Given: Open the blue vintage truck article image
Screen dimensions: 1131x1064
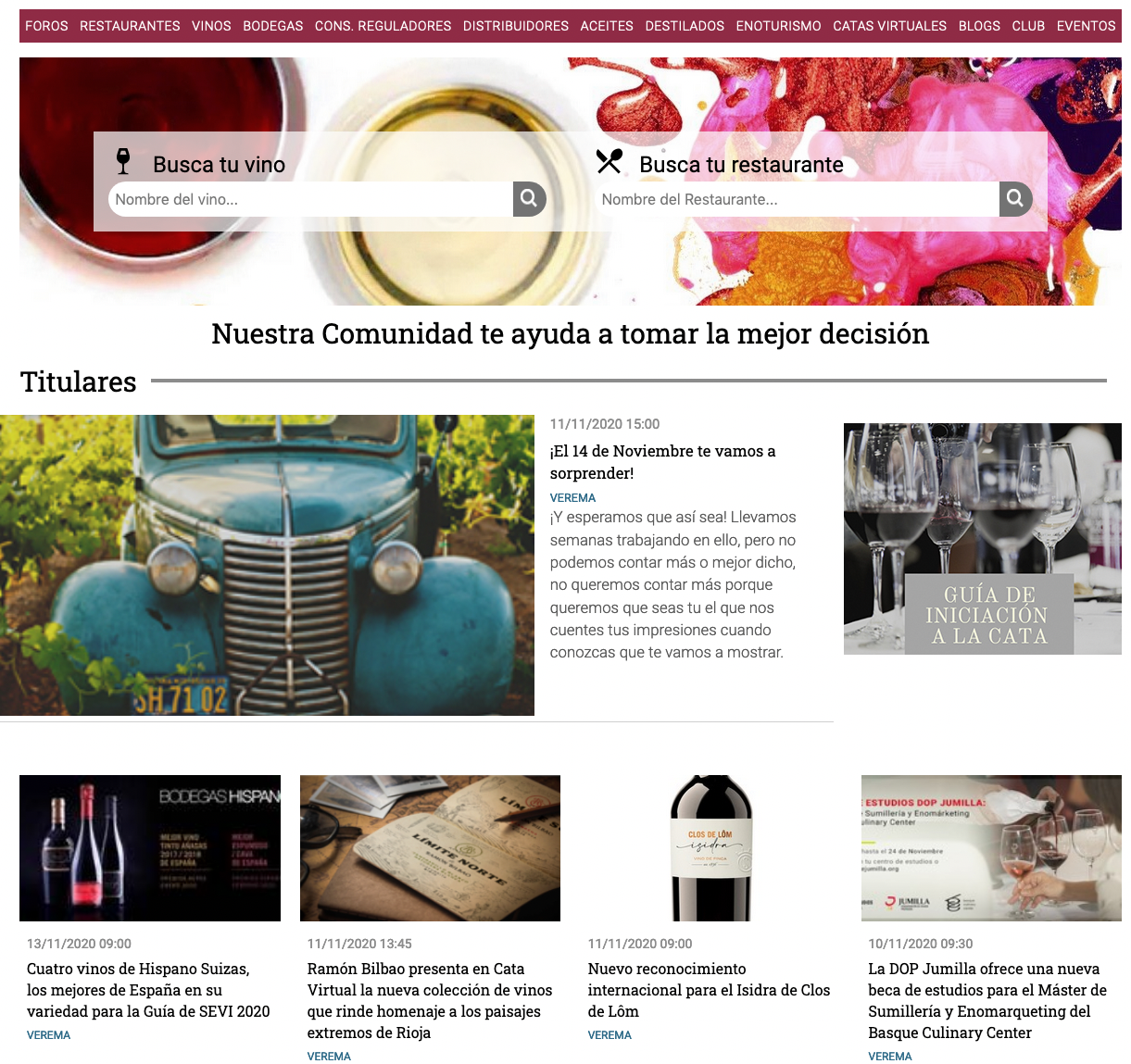Looking at the screenshot, I should pyautogui.click(x=267, y=565).
